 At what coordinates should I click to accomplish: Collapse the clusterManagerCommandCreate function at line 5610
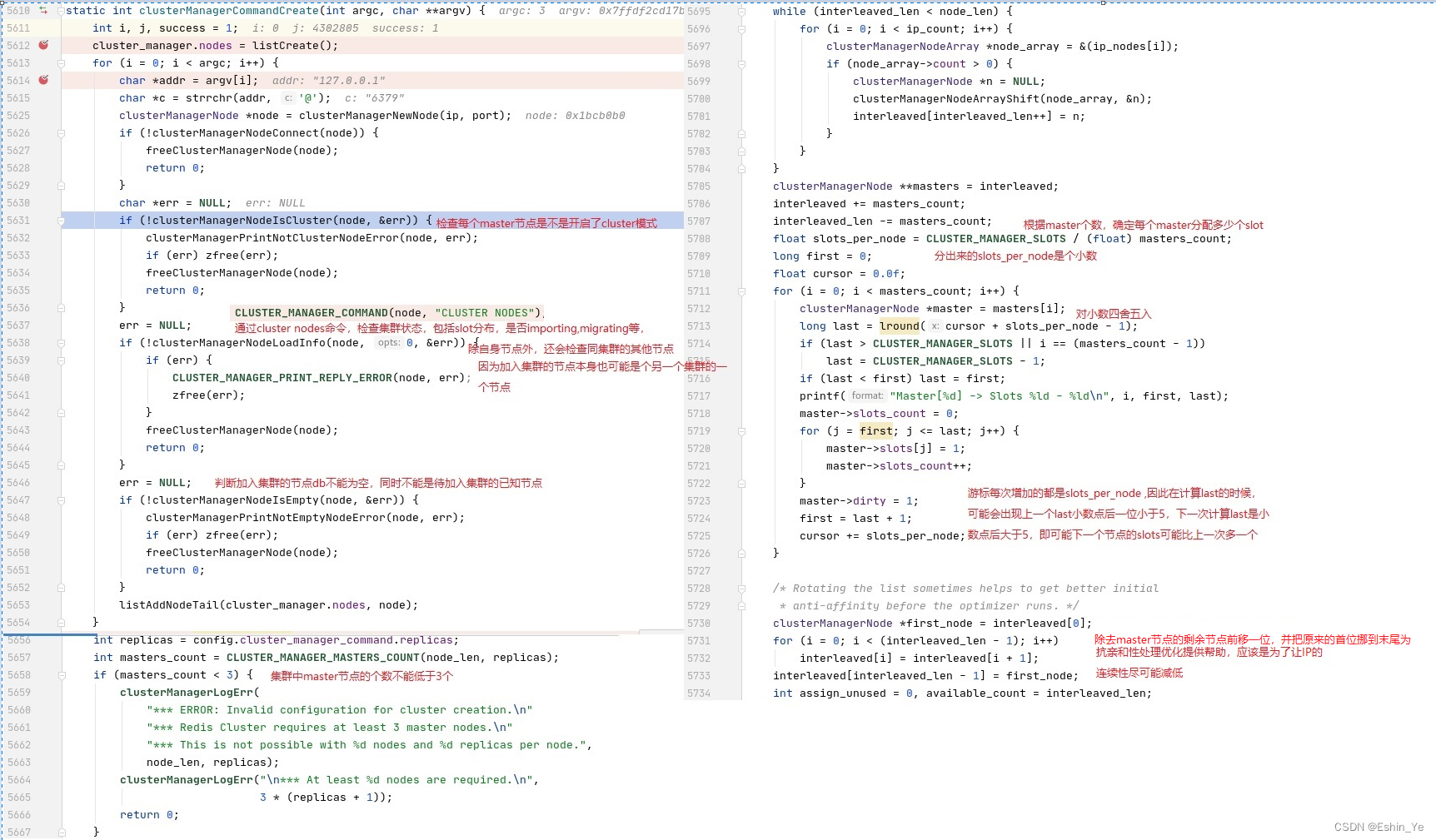[x=61, y=11]
